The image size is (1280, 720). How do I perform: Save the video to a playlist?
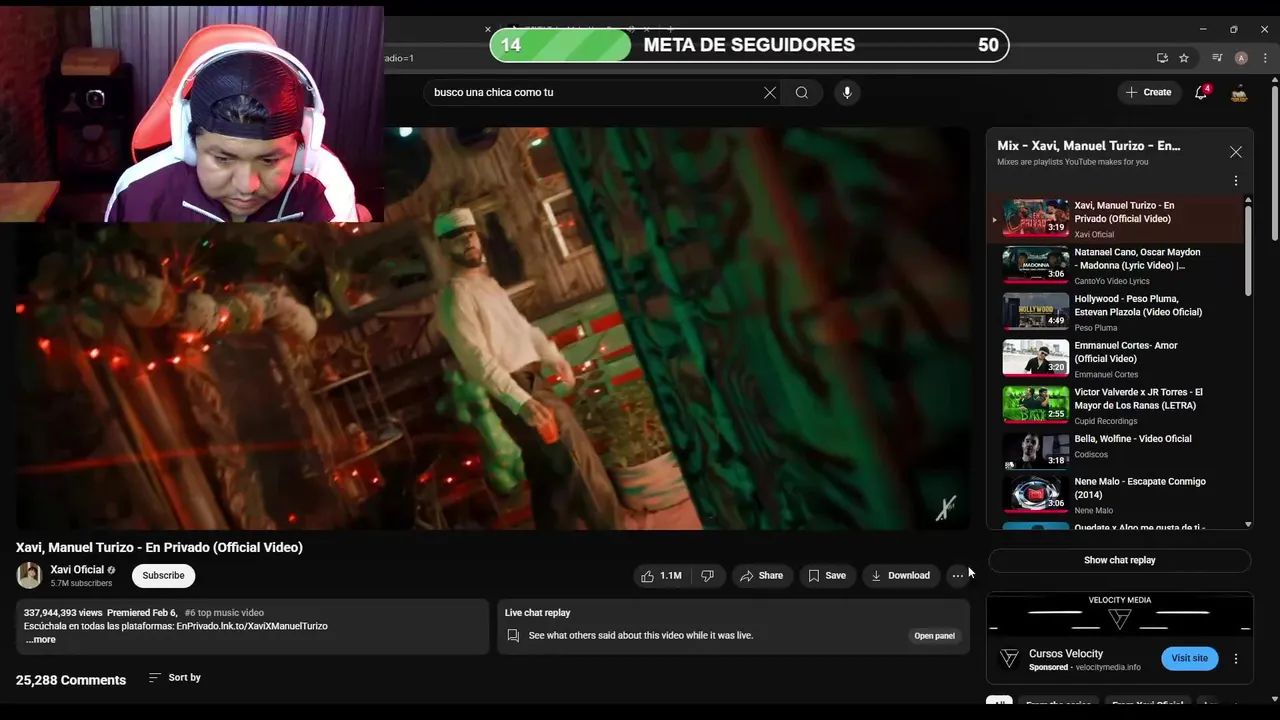(827, 575)
